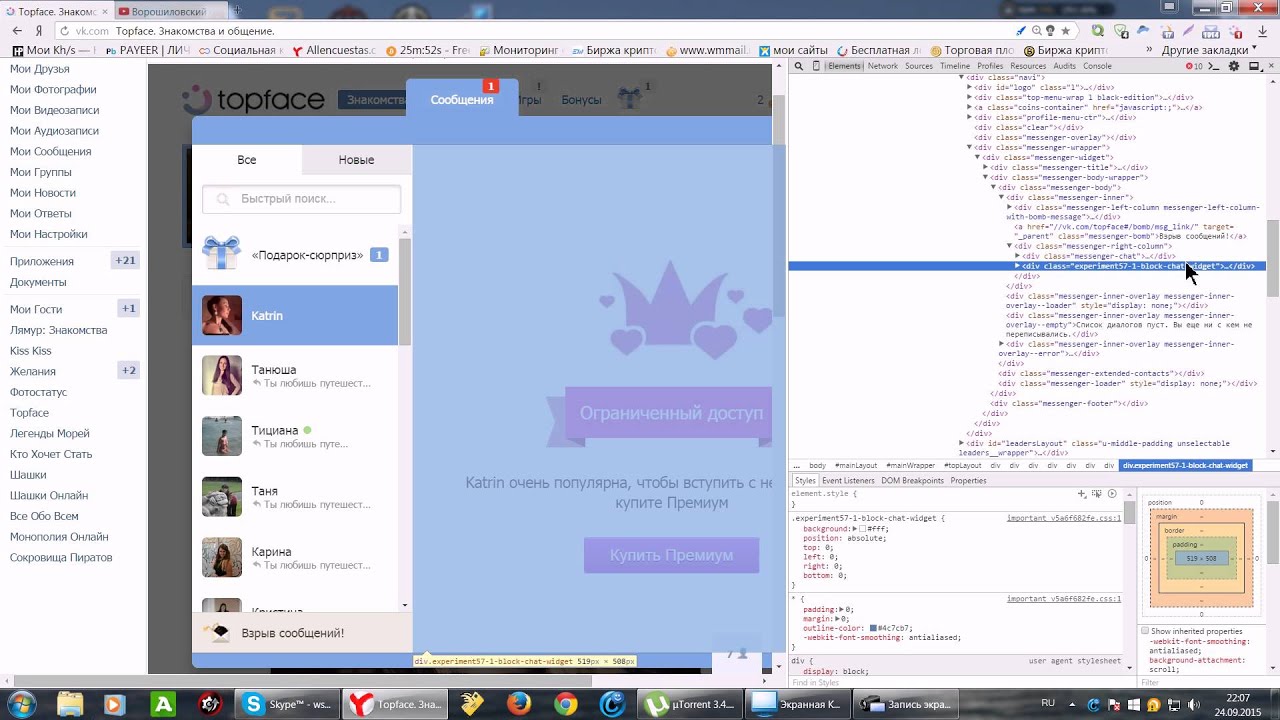Open the gift box «Подарок-сюрприз» icon
This screenshot has width=1280, height=720.
tap(221, 253)
